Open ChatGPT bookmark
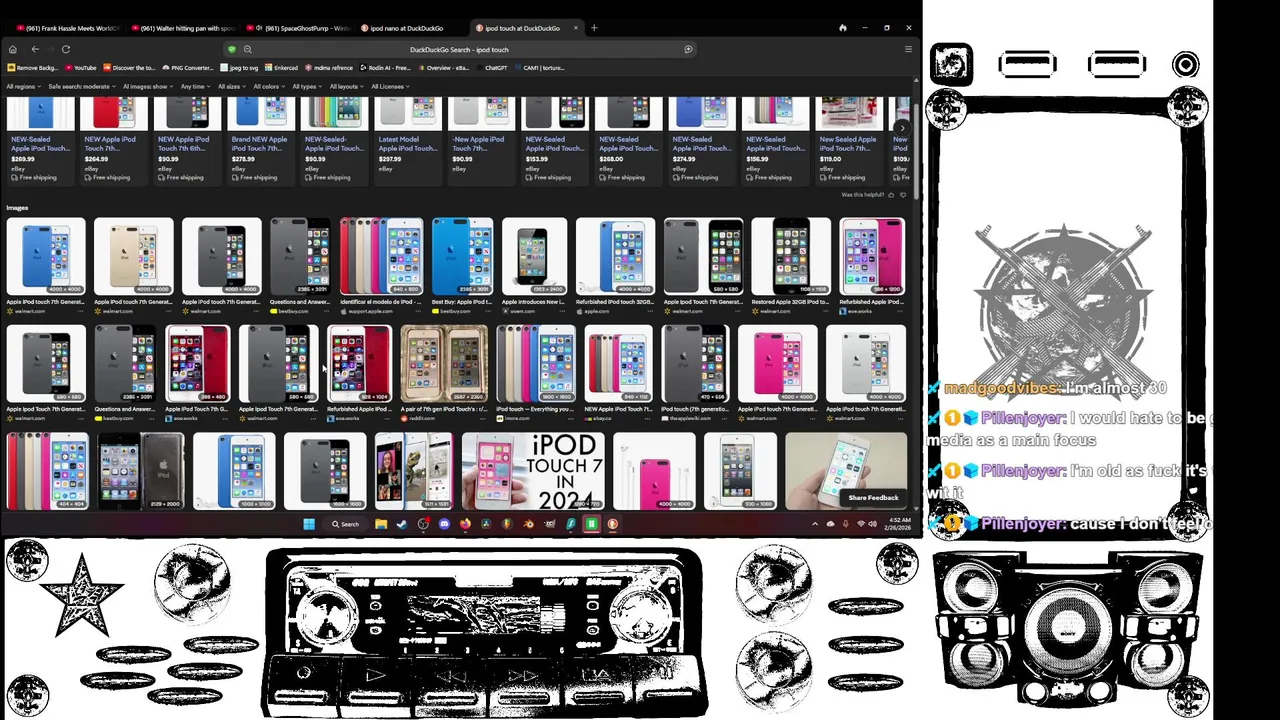This screenshot has height=720, width=1280. [x=491, y=68]
